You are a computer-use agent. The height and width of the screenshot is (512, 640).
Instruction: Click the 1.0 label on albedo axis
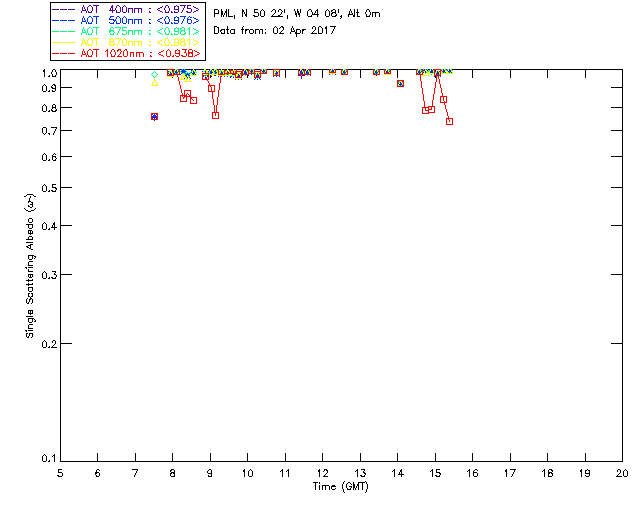(x=49, y=73)
